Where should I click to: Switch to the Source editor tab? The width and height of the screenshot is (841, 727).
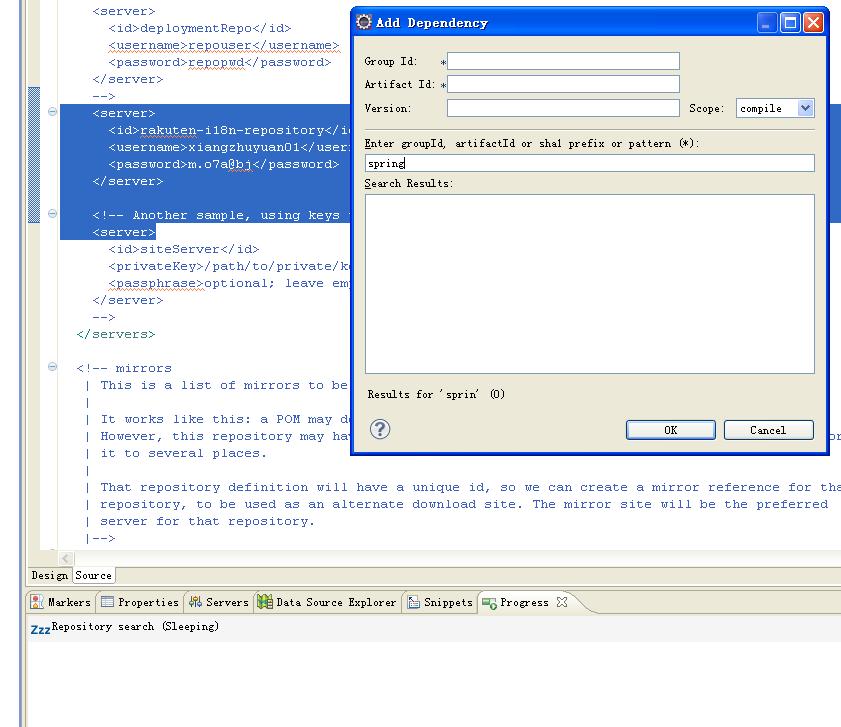coord(93,575)
